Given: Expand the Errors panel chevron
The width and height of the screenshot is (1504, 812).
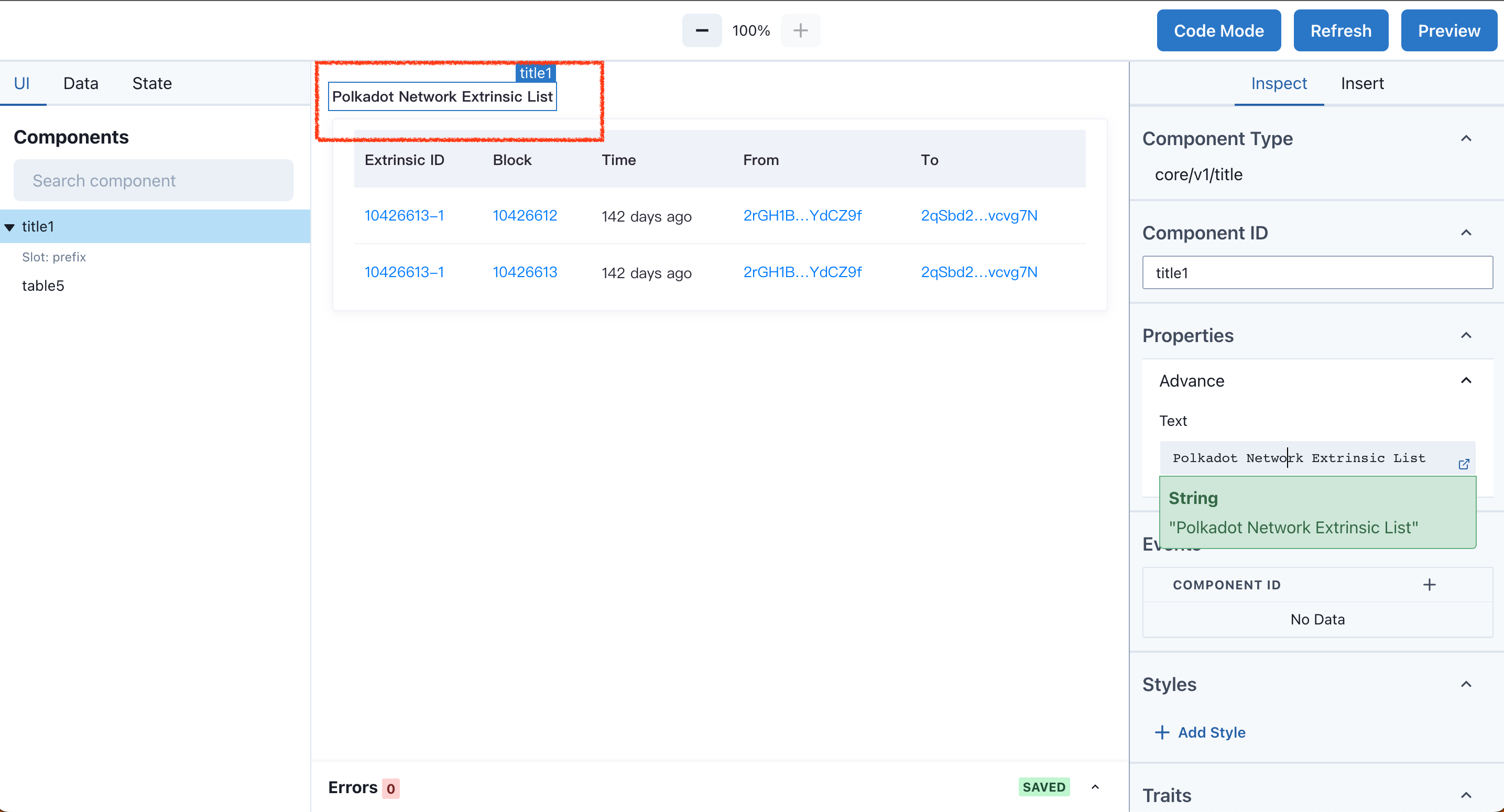Looking at the screenshot, I should click(1095, 787).
